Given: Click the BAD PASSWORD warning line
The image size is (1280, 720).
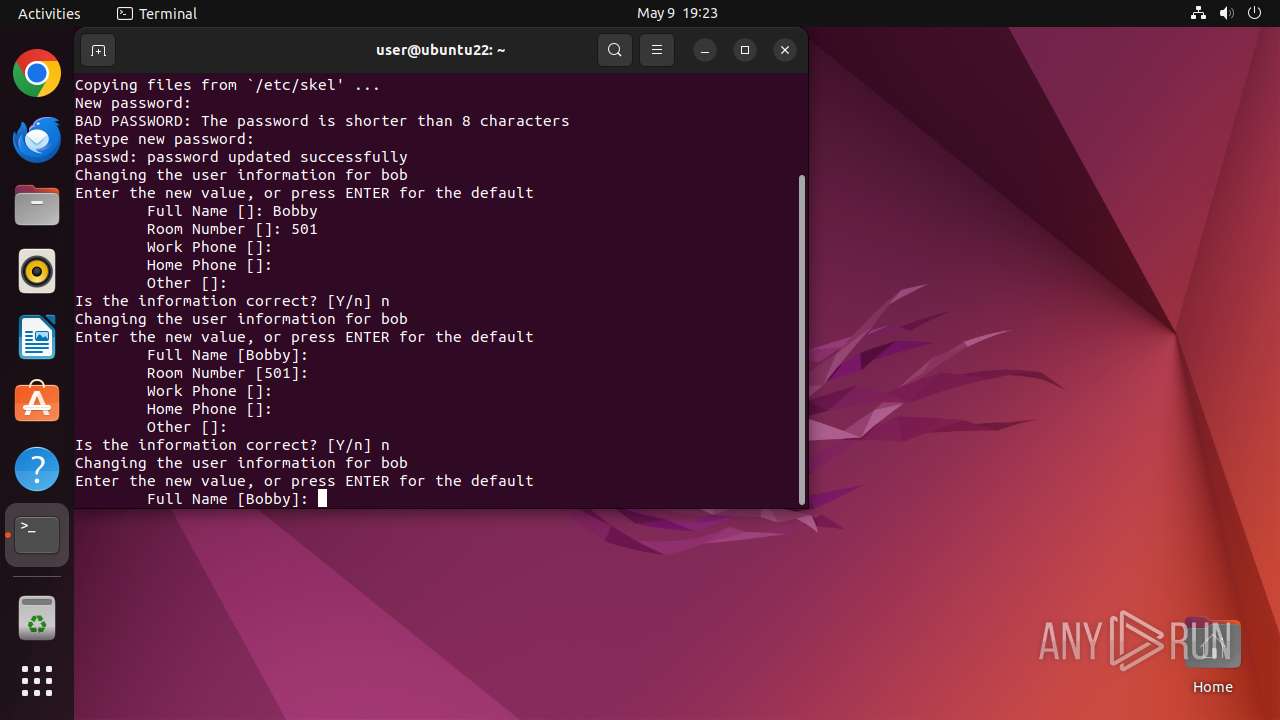Looking at the screenshot, I should (x=322, y=121).
